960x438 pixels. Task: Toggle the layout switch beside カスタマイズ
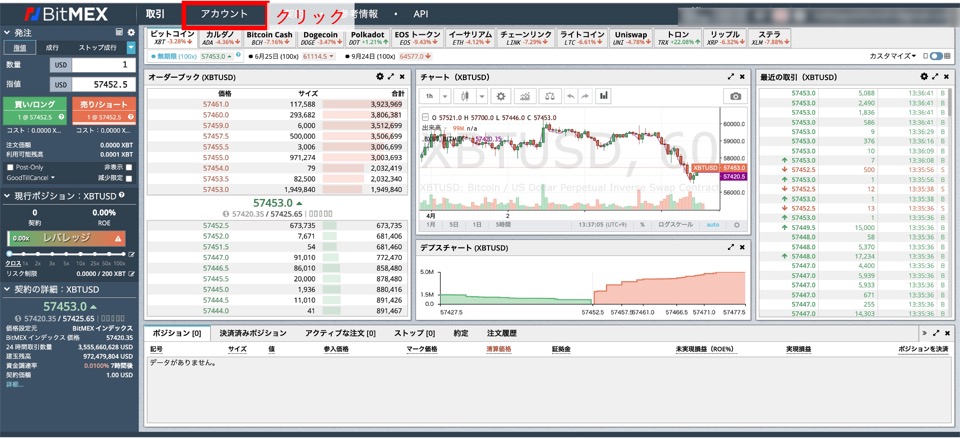pyautogui.click(x=936, y=56)
